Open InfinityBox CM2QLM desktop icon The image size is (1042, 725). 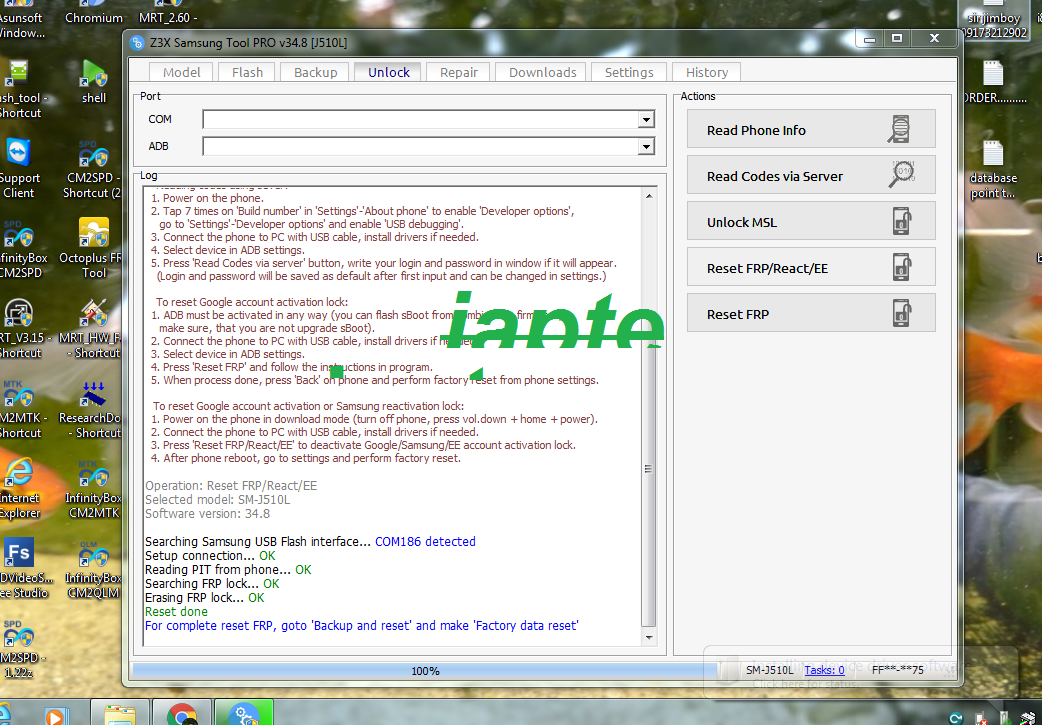[94, 569]
